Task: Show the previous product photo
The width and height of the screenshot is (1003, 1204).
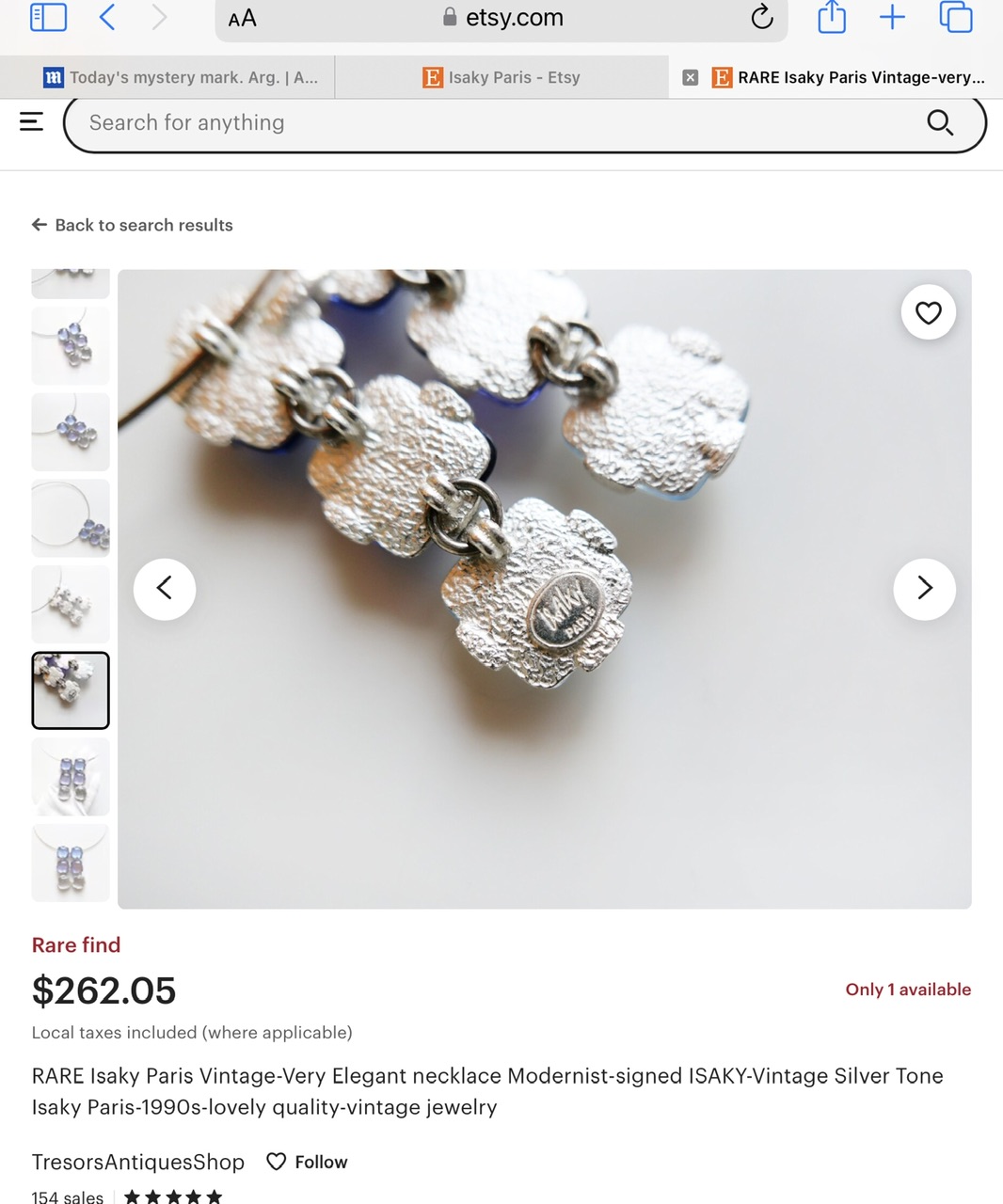Action: tap(165, 589)
